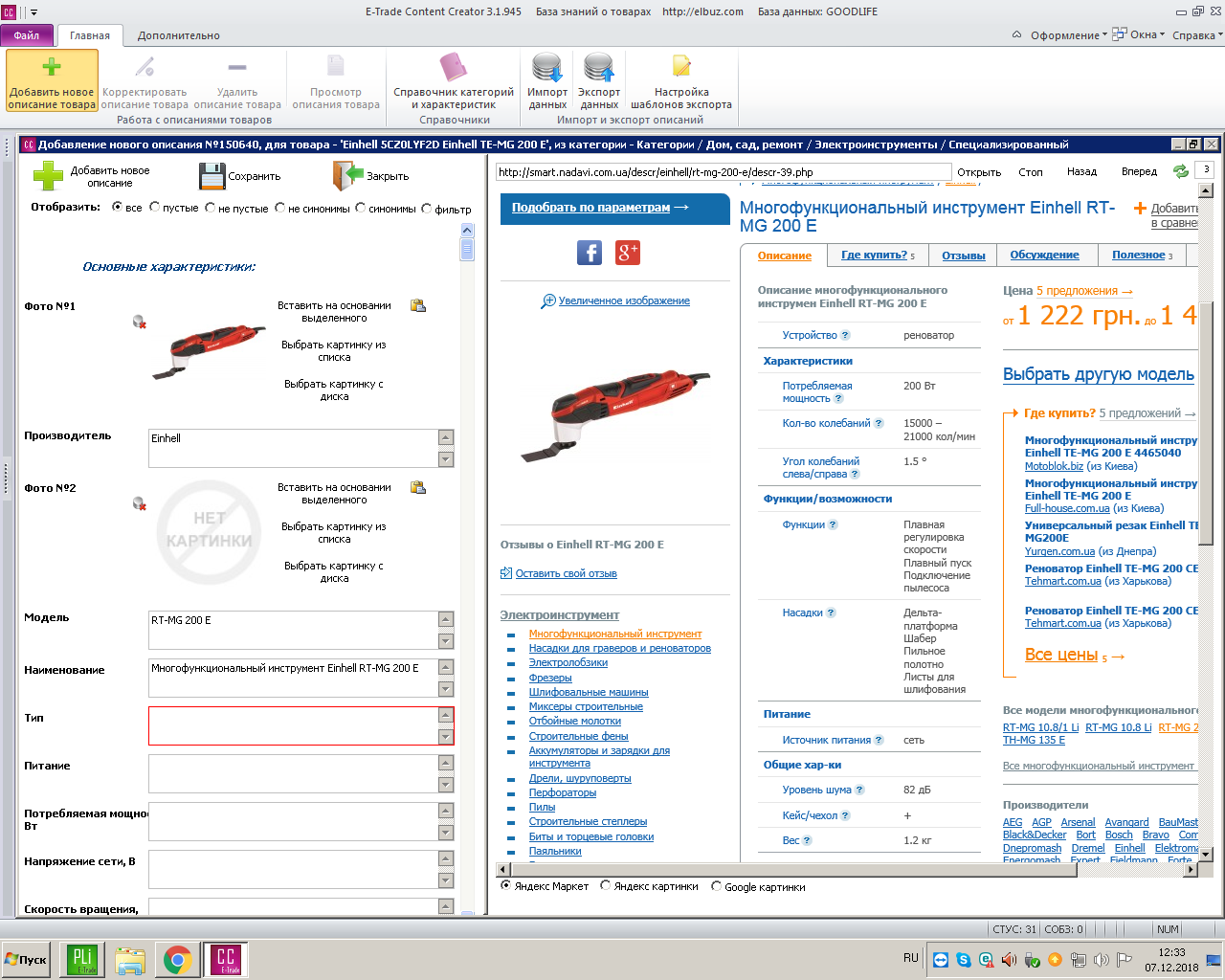Click the browser vertical scrollbar thumb

pyautogui.click(x=1206, y=424)
